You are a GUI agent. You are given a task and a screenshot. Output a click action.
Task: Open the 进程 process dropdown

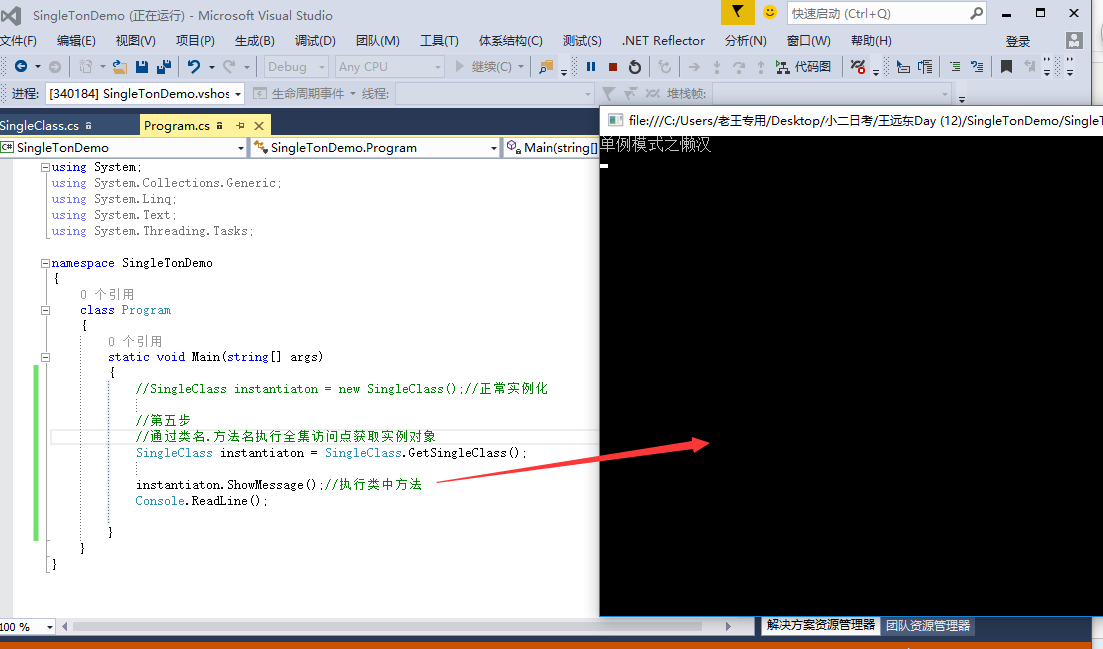145,94
